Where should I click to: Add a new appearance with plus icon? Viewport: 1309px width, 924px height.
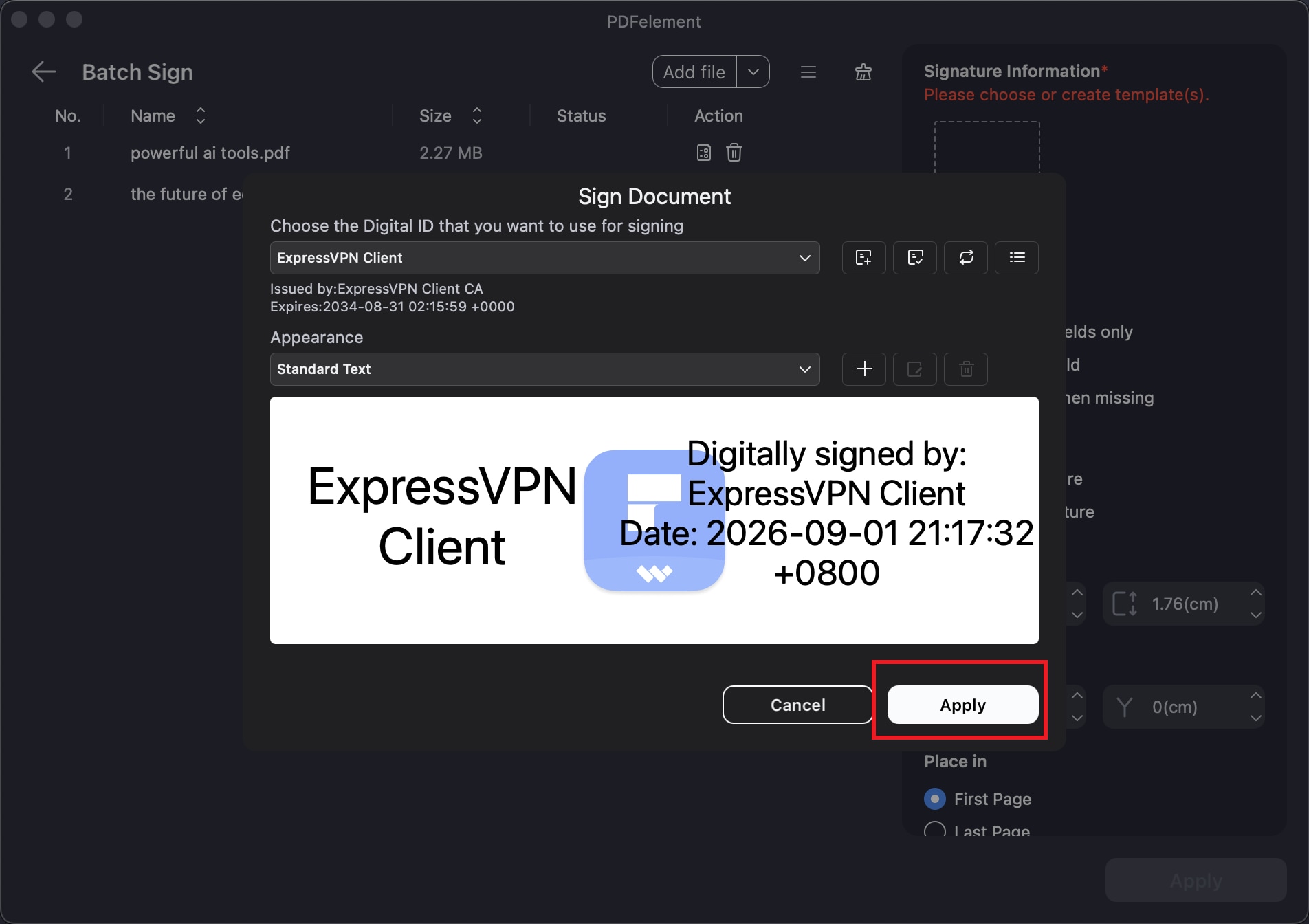pos(864,369)
